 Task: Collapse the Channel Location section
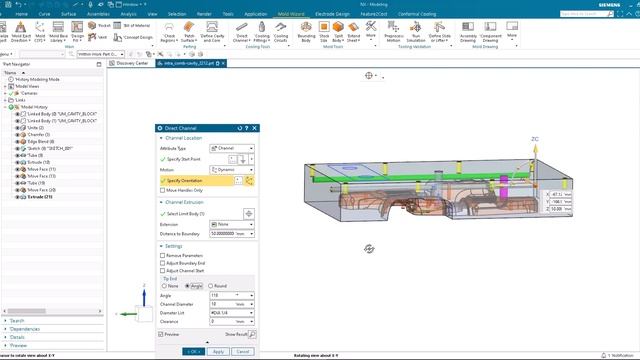tap(161, 138)
